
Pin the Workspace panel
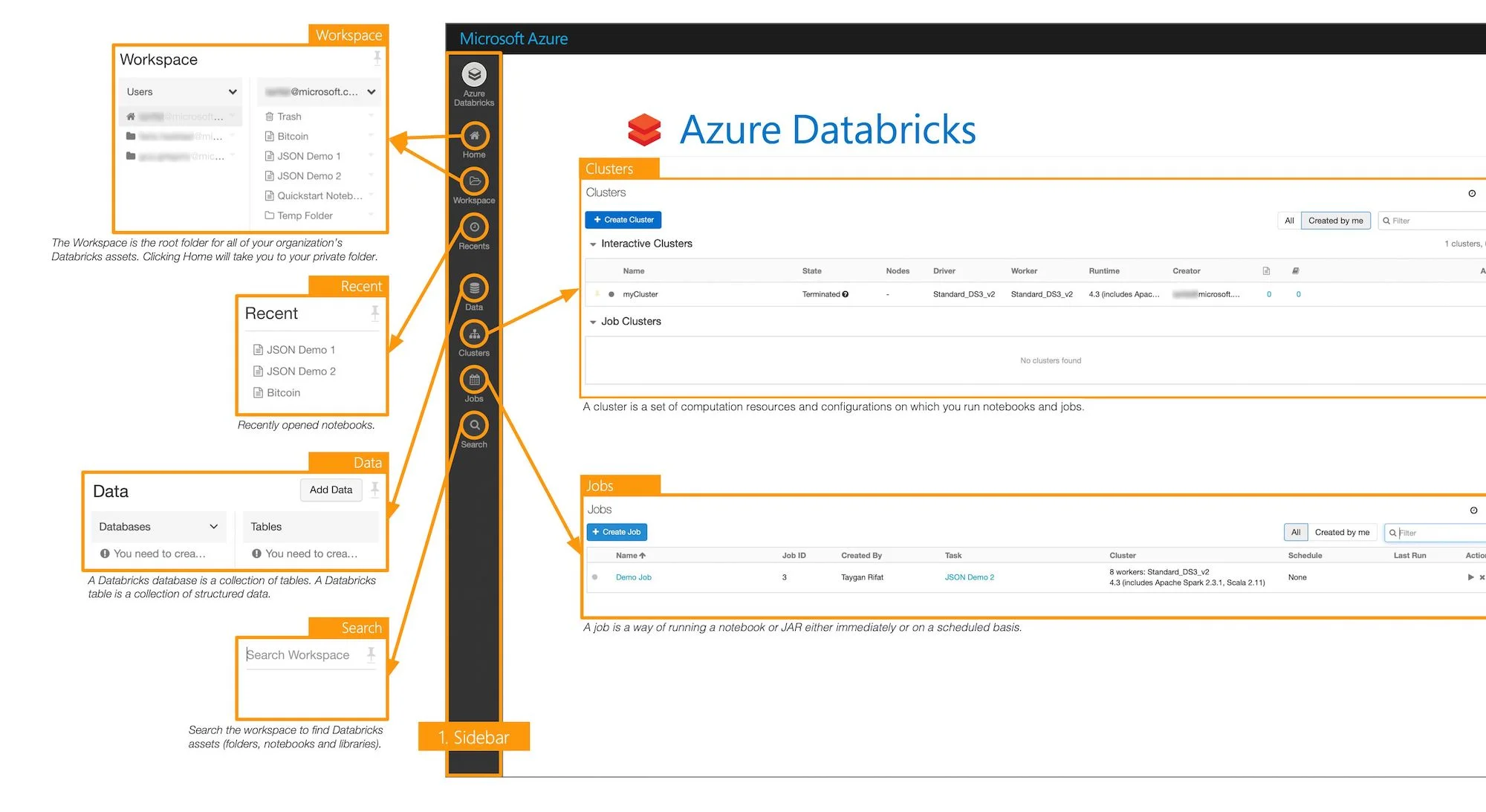click(377, 58)
